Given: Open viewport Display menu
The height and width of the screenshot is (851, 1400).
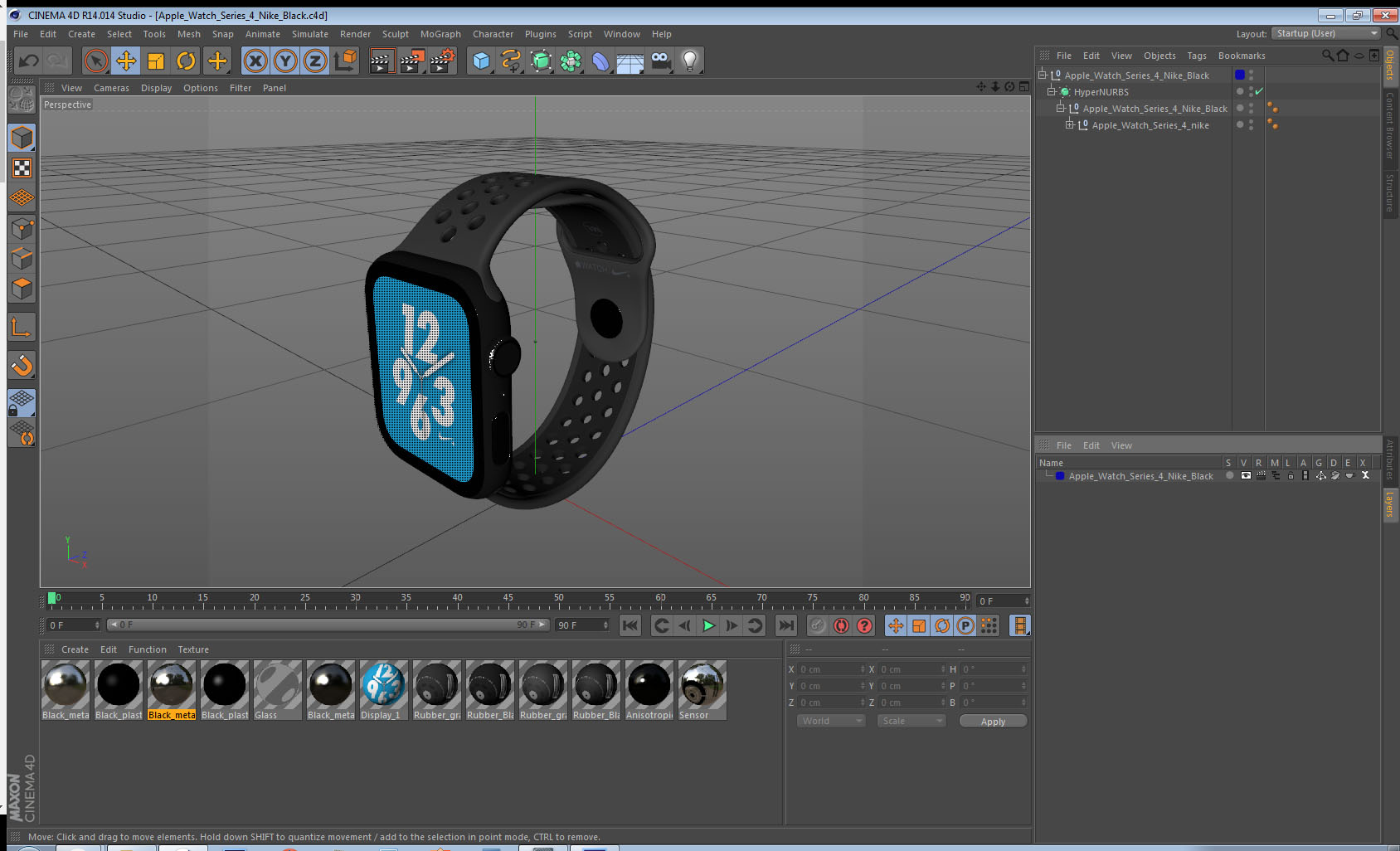Looking at the screenshot, I should pyautogui.click(x=156, y=88).
